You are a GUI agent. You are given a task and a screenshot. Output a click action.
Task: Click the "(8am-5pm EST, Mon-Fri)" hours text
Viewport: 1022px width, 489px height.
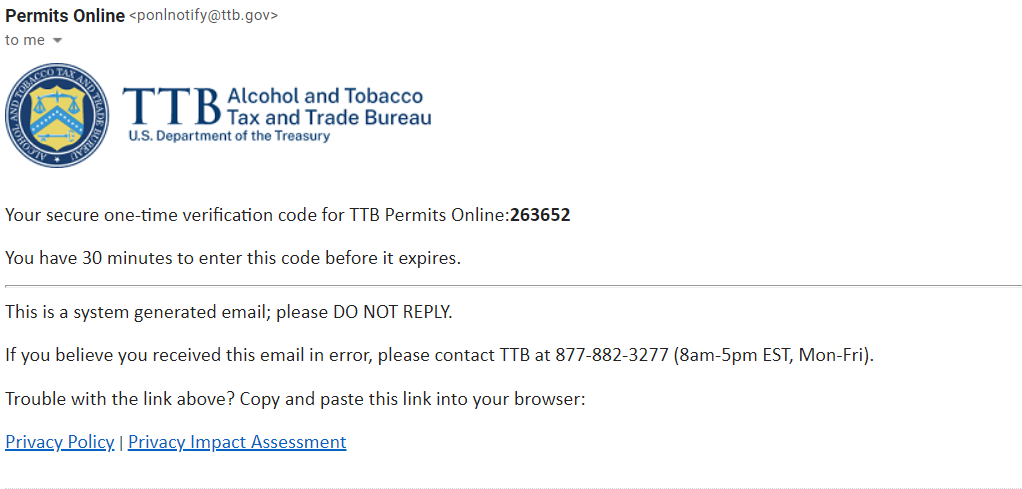point(774,355)
